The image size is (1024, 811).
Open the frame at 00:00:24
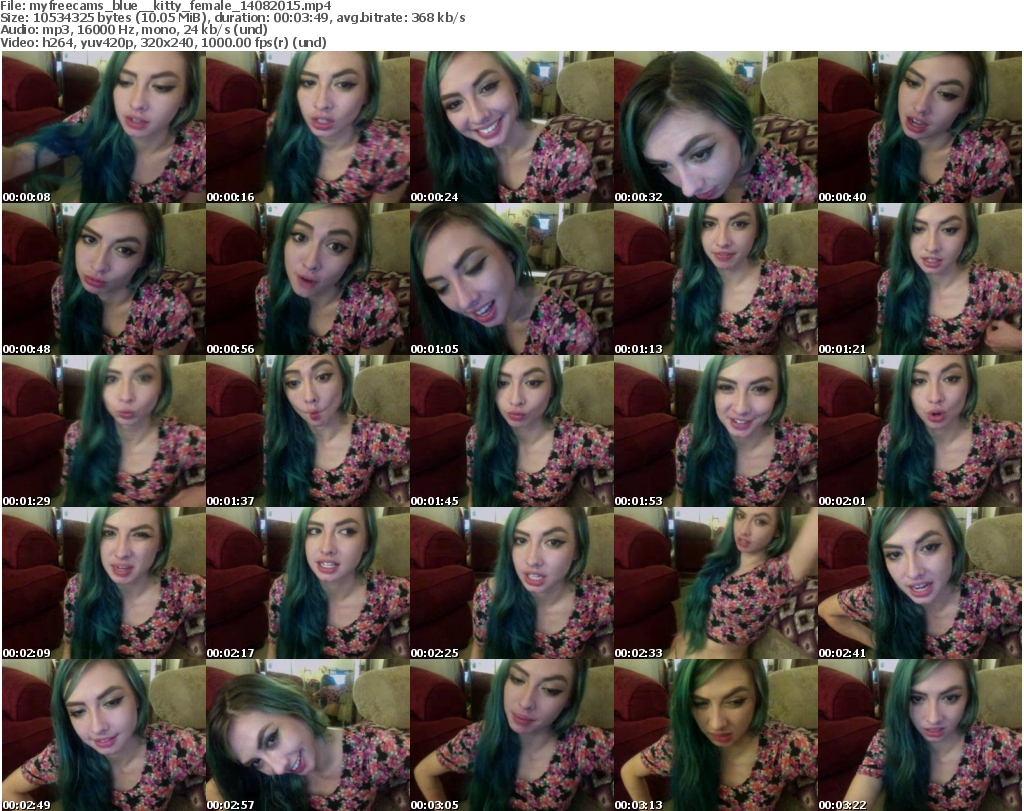(x=512, y=127)
